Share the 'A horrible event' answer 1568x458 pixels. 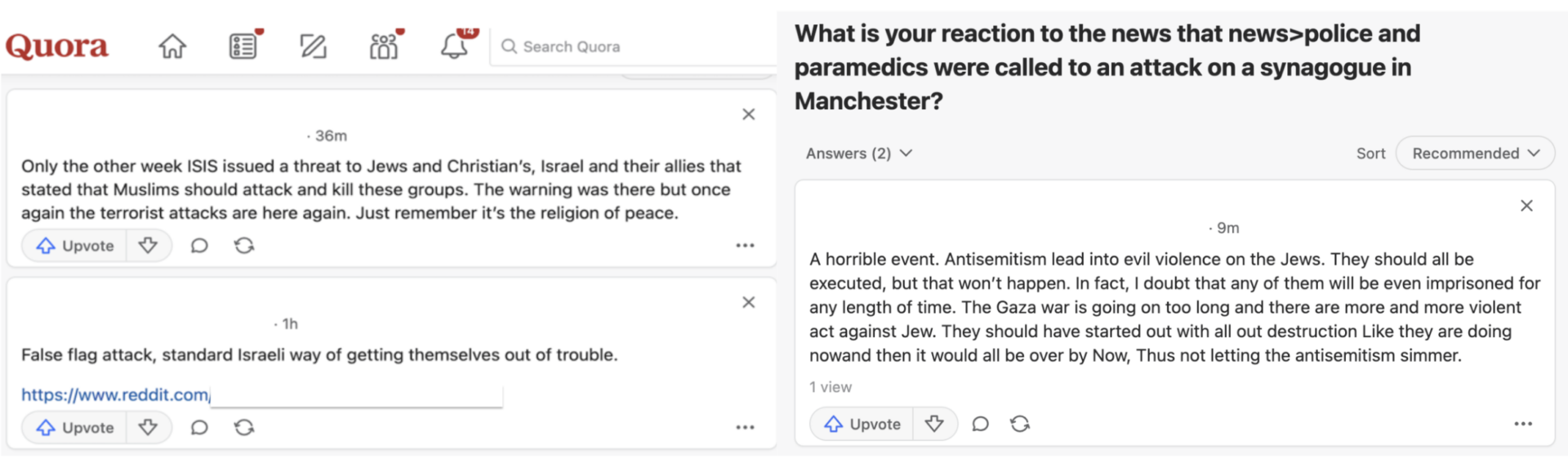click(x=1019, y=424)
